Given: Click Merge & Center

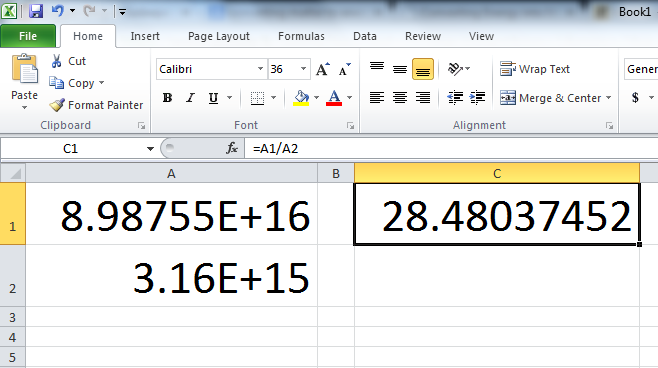Looking at the screenshot, I should [x=551, y=98].
